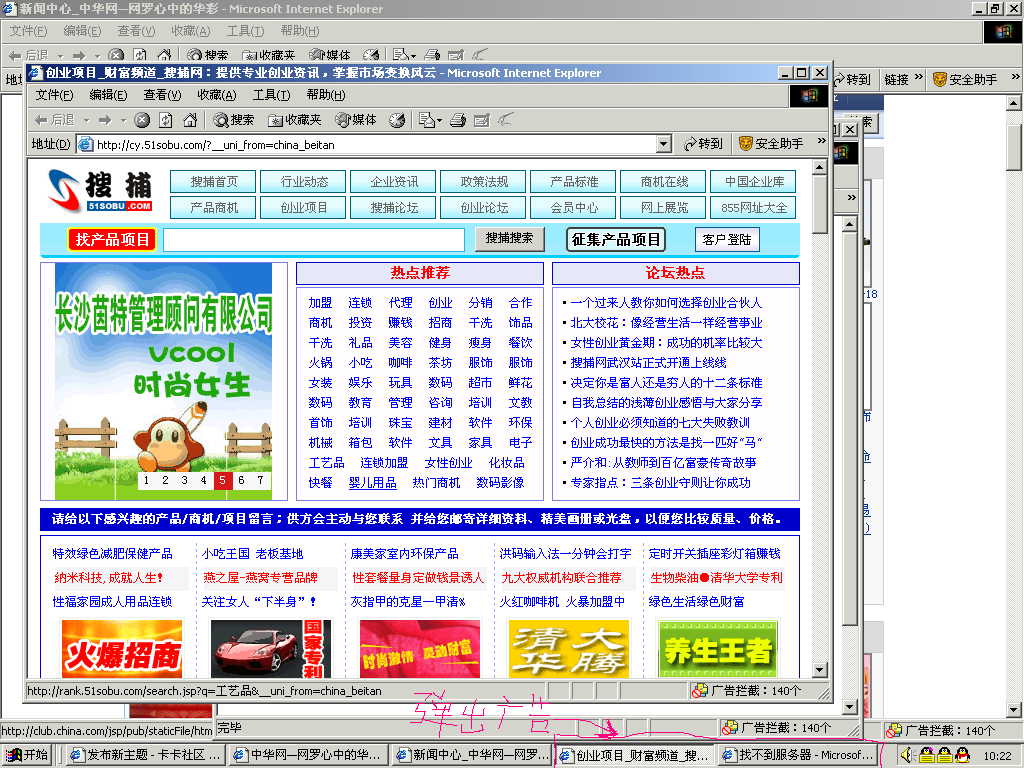Click the vcool 时尚女生 banner image
The image size is (1024, 768).
coord(163,381)
